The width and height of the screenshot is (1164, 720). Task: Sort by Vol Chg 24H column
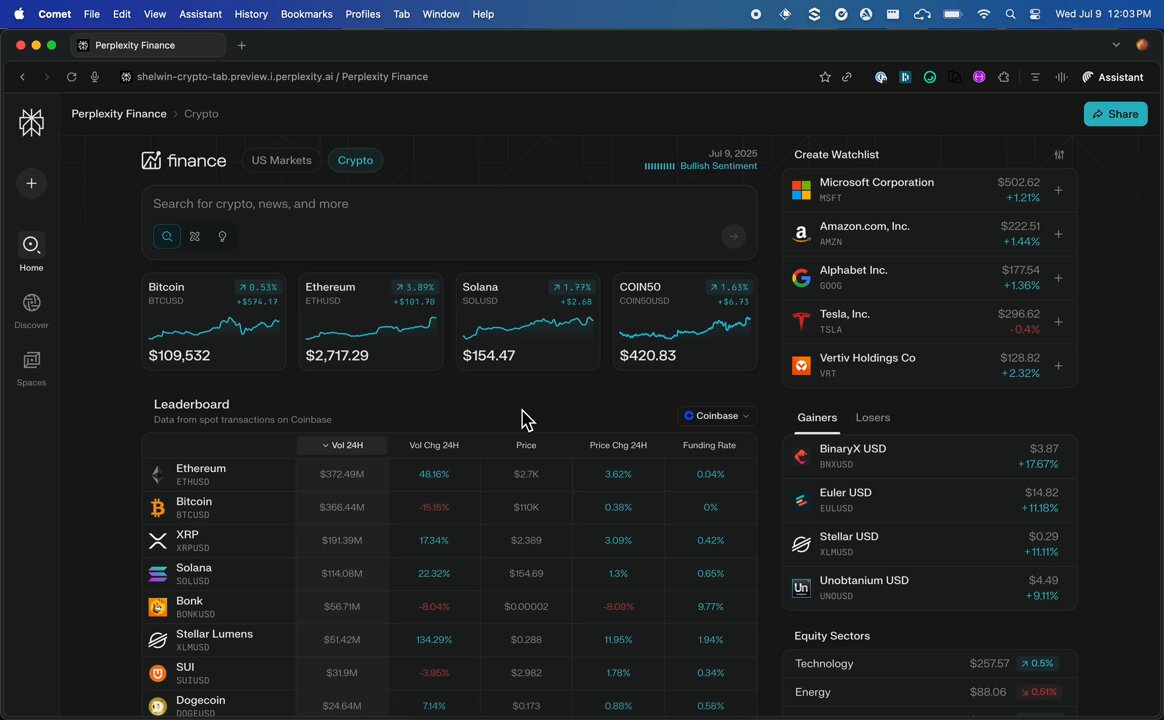click(434, 445)
